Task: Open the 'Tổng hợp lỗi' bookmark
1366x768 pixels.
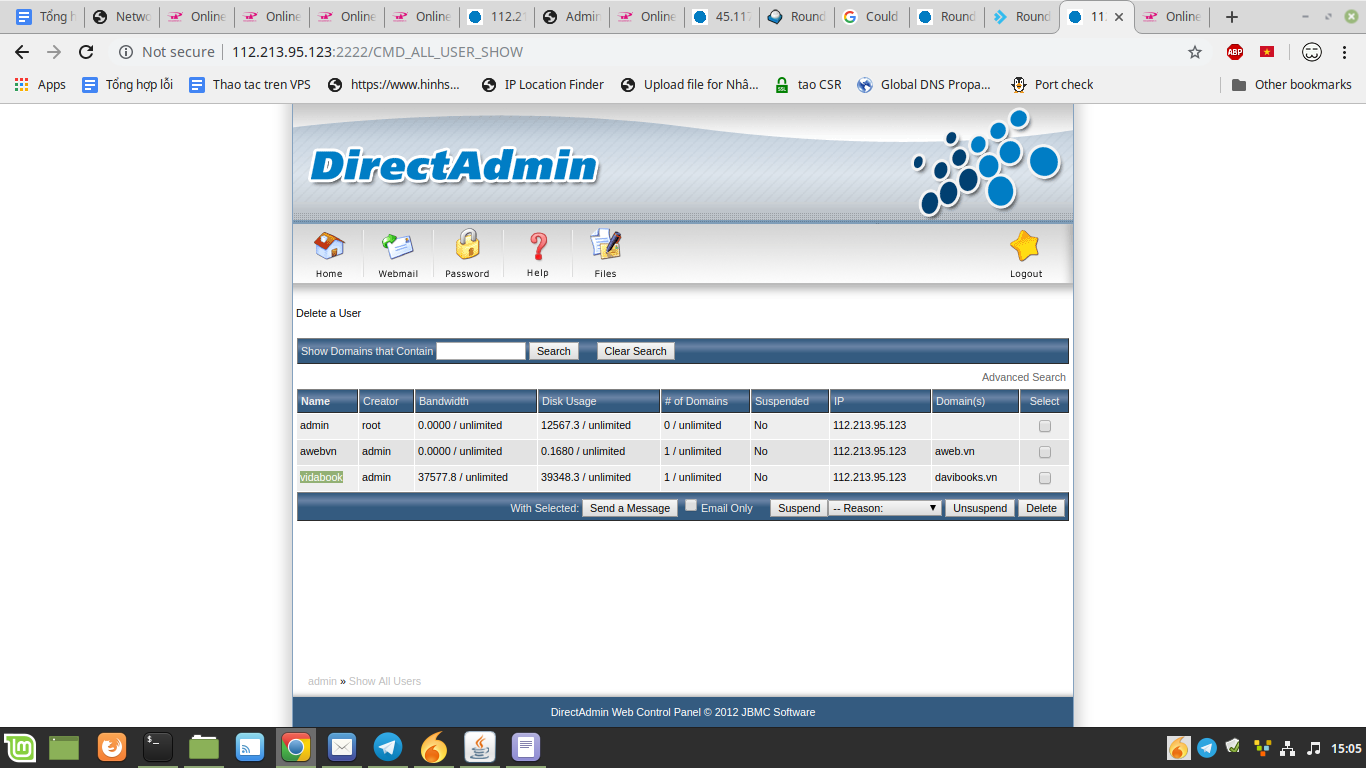Action: pyautogui.click(x=127, y=85)
